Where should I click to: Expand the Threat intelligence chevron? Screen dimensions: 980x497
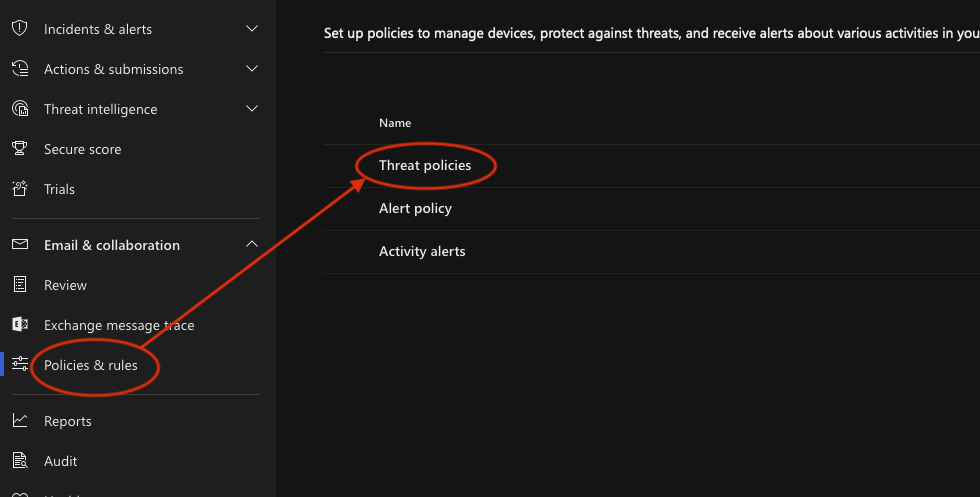pyautogui.click(x=252, y=109)
